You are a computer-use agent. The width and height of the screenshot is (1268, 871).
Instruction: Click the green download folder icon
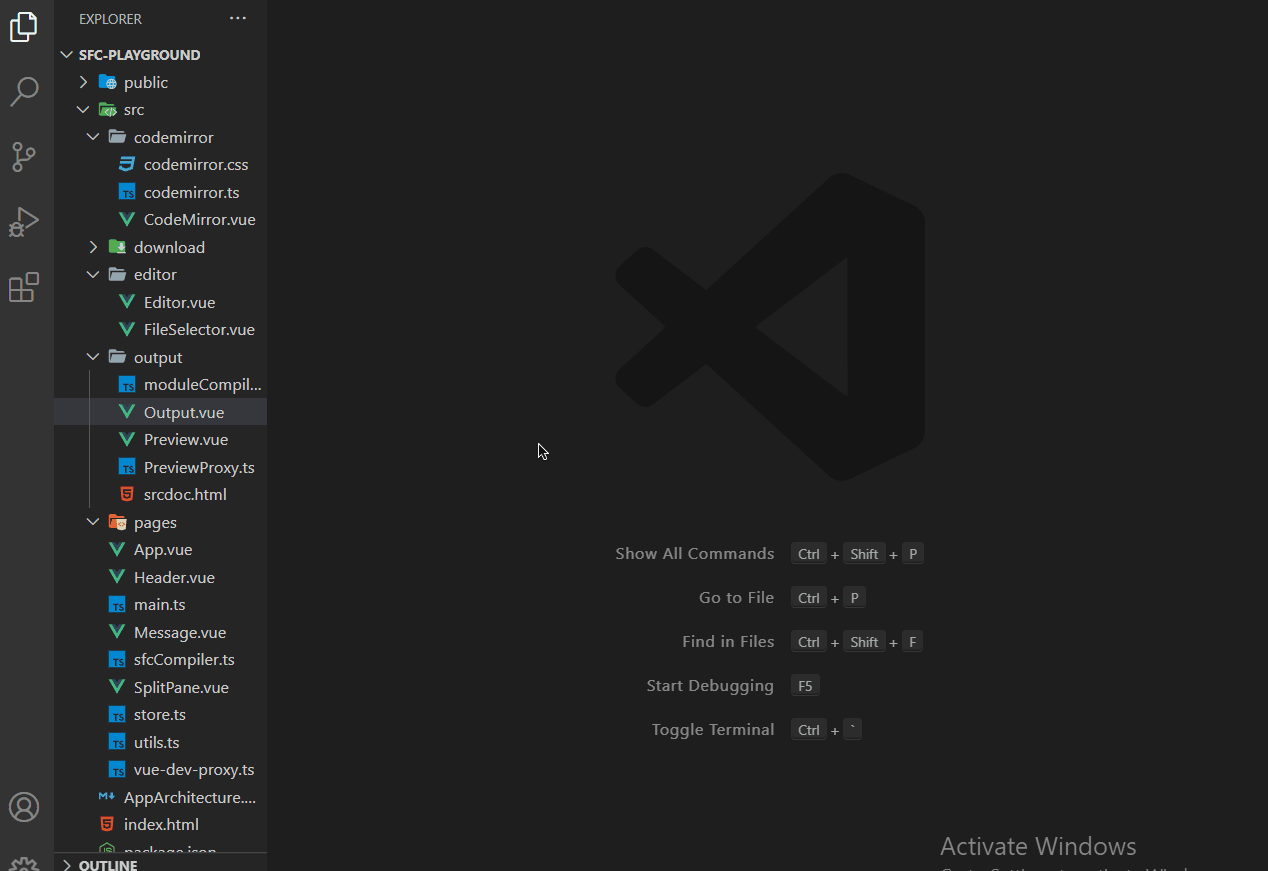(x=117, y=247)
